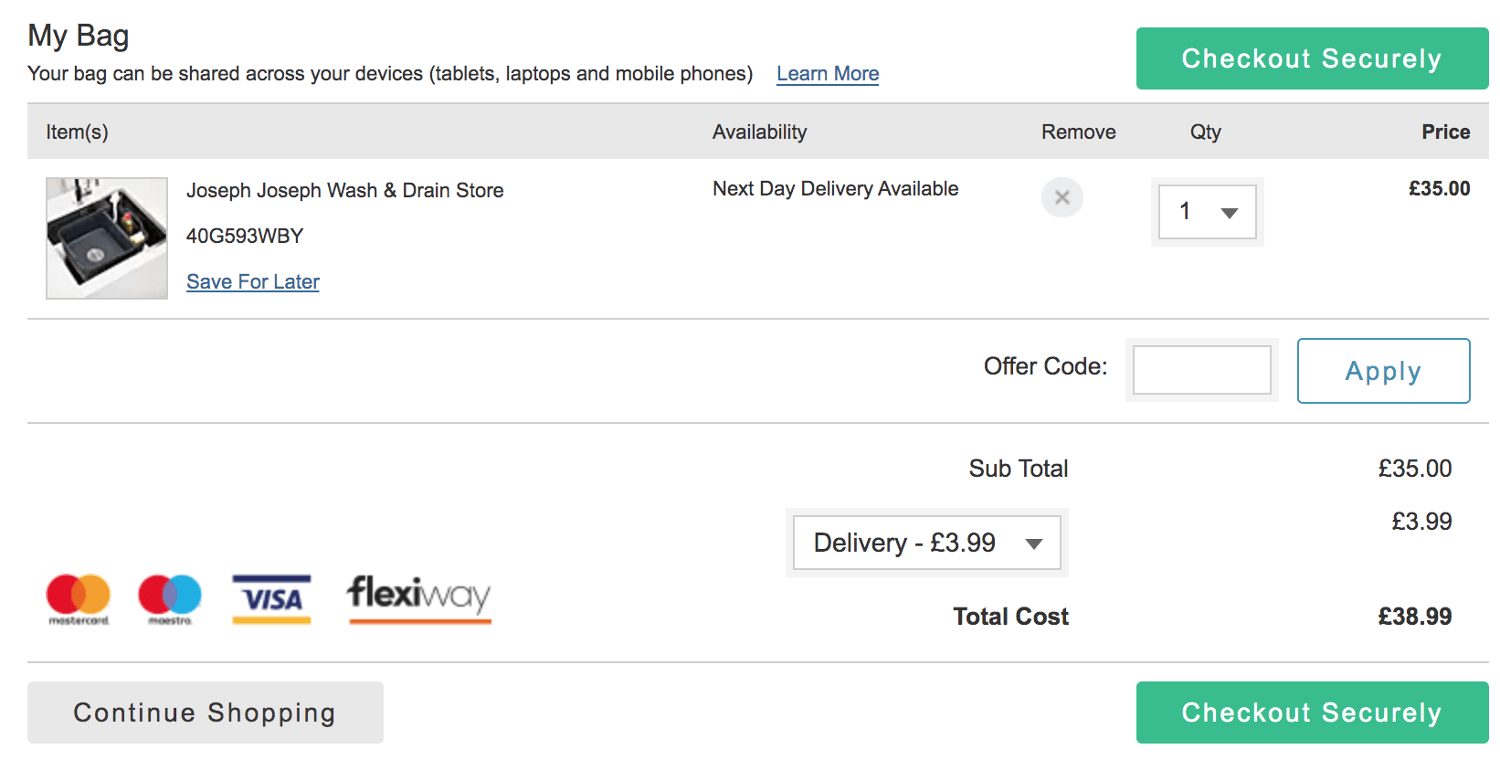Expand the Delivery - £3.99 dropdown

coord(927,543)
